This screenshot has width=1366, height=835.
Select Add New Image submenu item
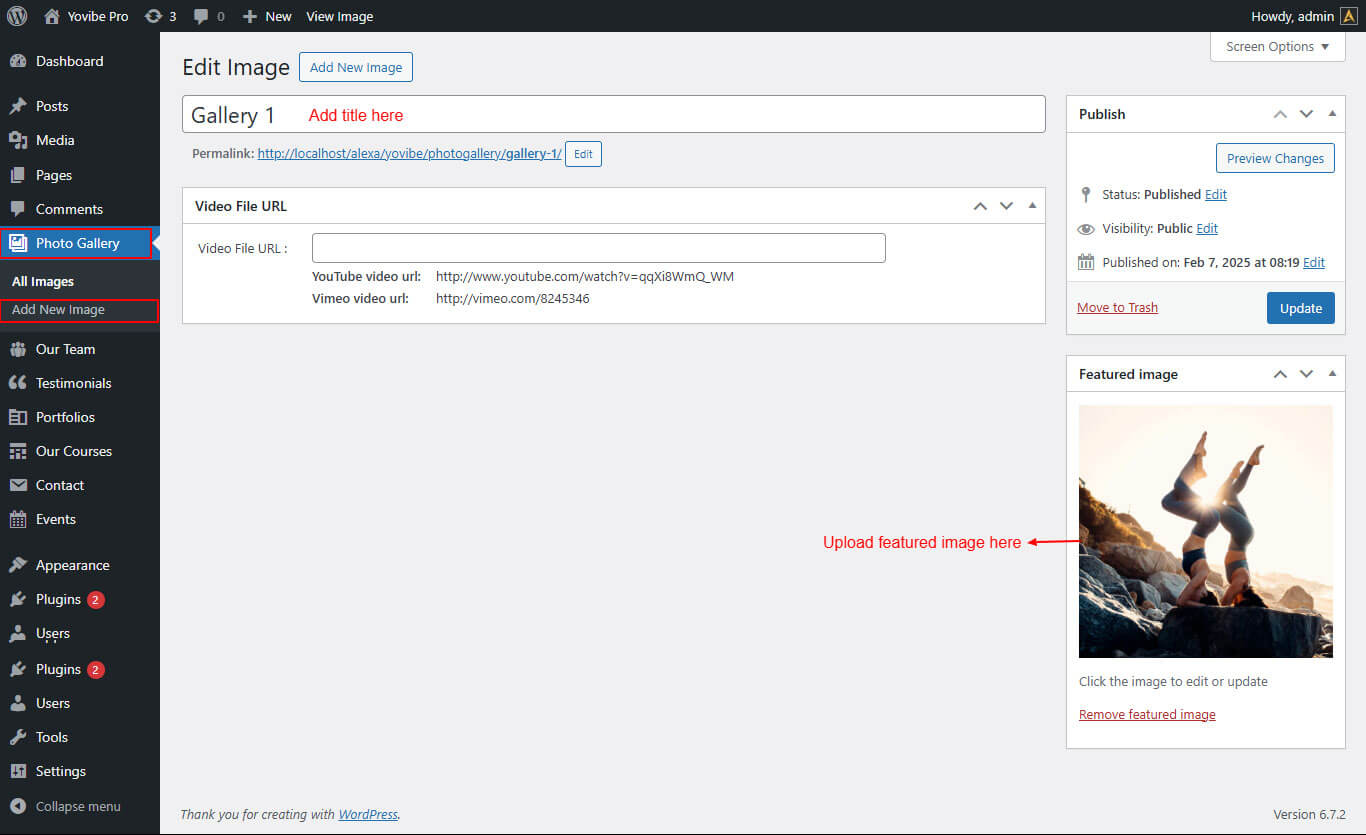(x=58, y=310)
